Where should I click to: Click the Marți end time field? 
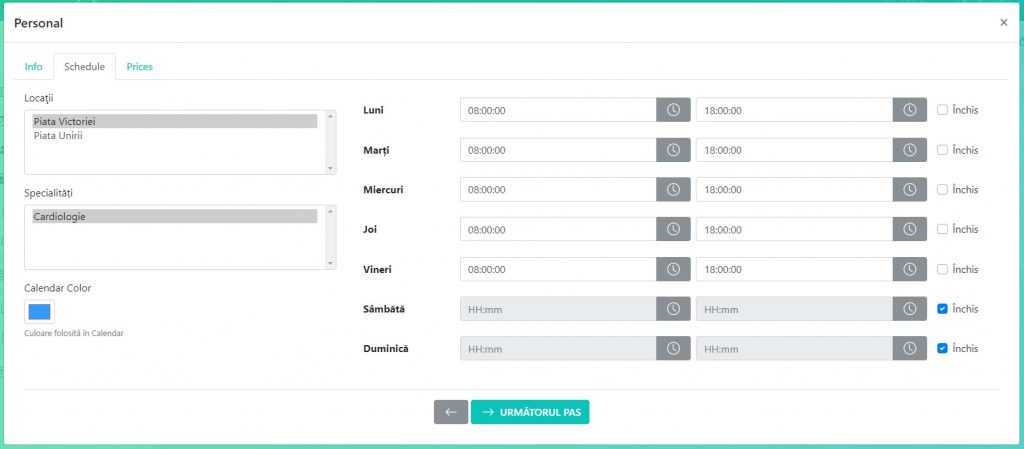pyautogui.click(x=793, y=150)
